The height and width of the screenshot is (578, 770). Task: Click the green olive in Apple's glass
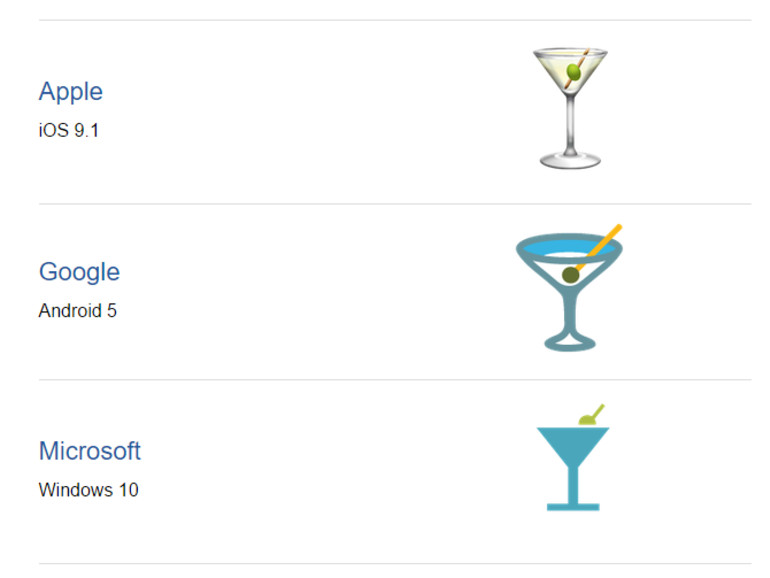(573, 73)
